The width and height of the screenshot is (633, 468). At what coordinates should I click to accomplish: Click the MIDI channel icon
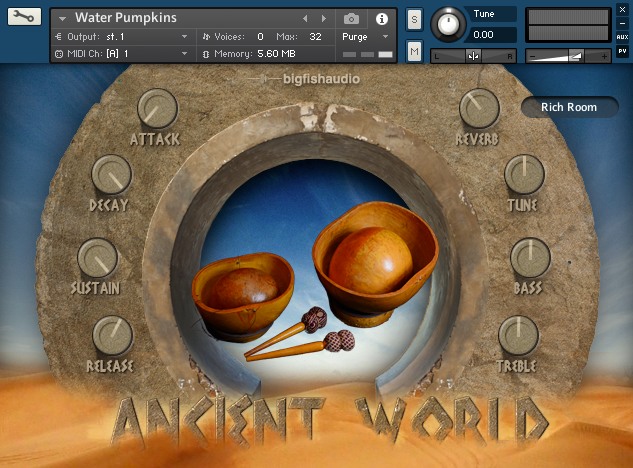pos(59,54)
